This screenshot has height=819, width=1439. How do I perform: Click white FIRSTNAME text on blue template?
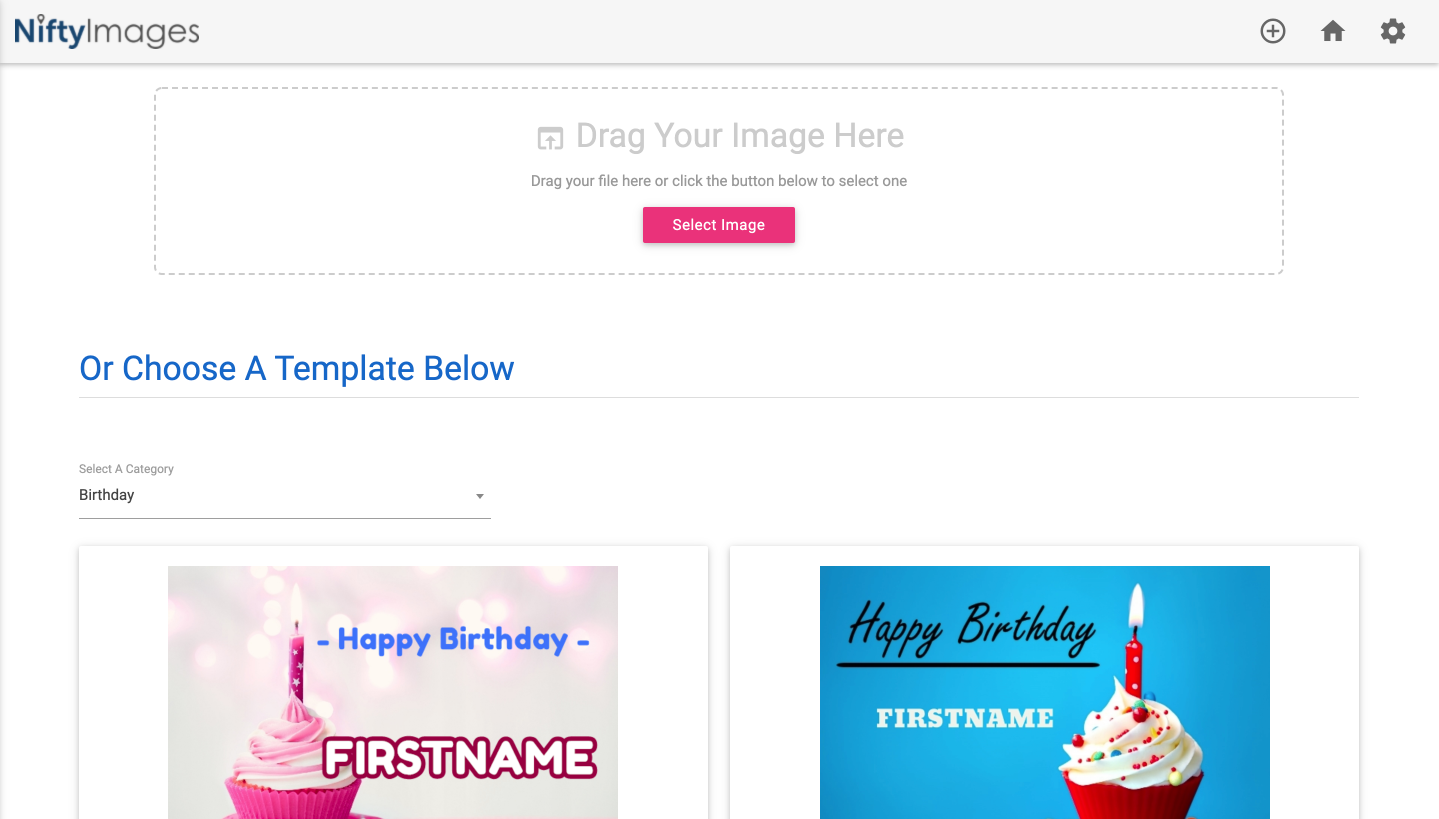click(x=965, y=718)
